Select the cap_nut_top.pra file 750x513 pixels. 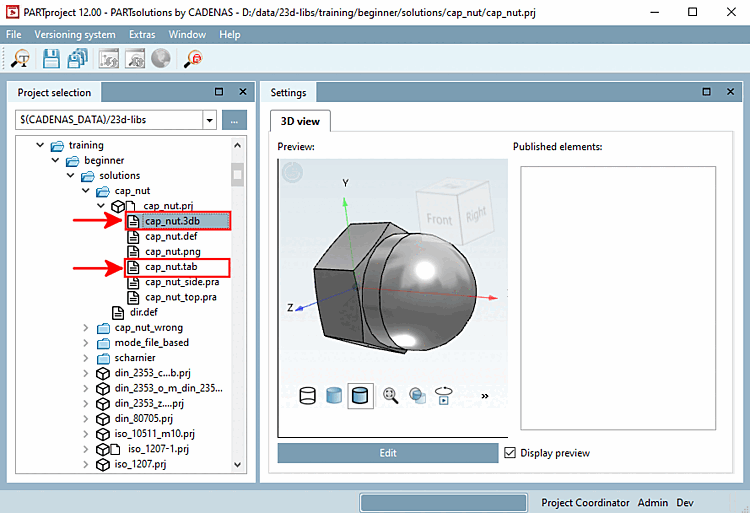[x=181, y=297]
